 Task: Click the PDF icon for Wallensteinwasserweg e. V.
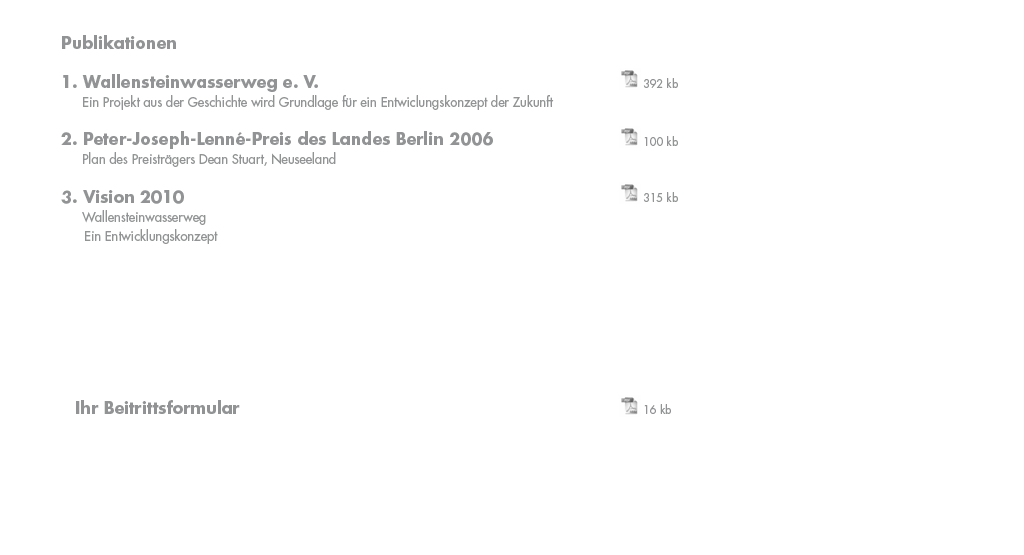coord(629,79)
